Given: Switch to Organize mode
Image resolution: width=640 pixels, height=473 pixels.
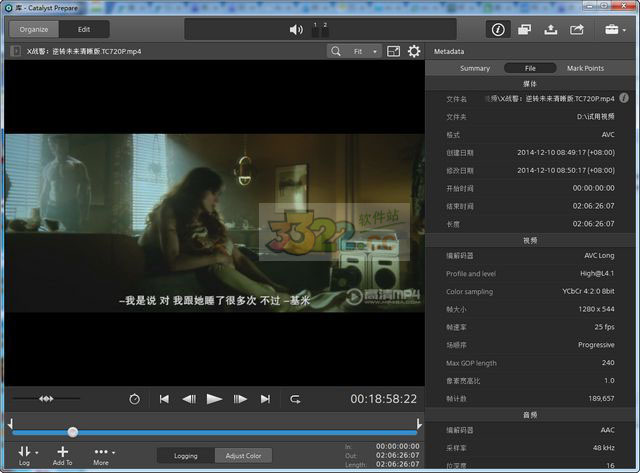Looking at the screenshot, I should tap(34, 29).
